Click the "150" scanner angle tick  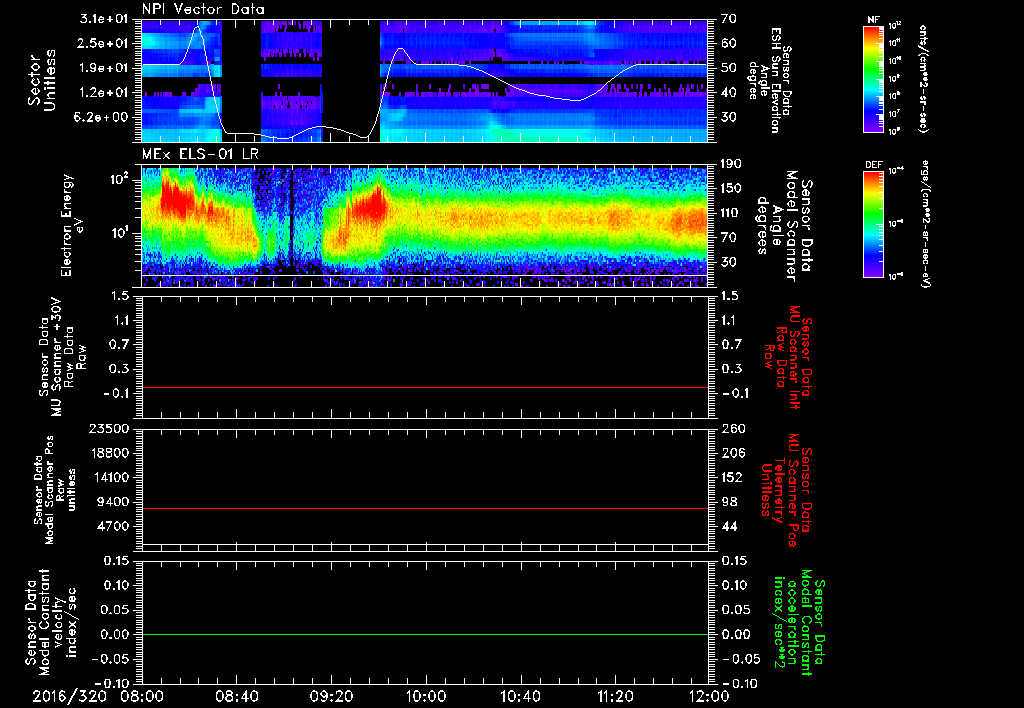[x=731, y=189]
